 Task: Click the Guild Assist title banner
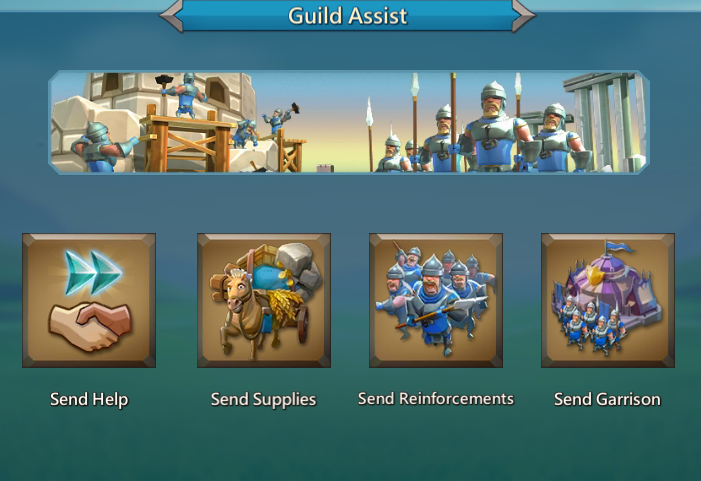coord(347,16)
